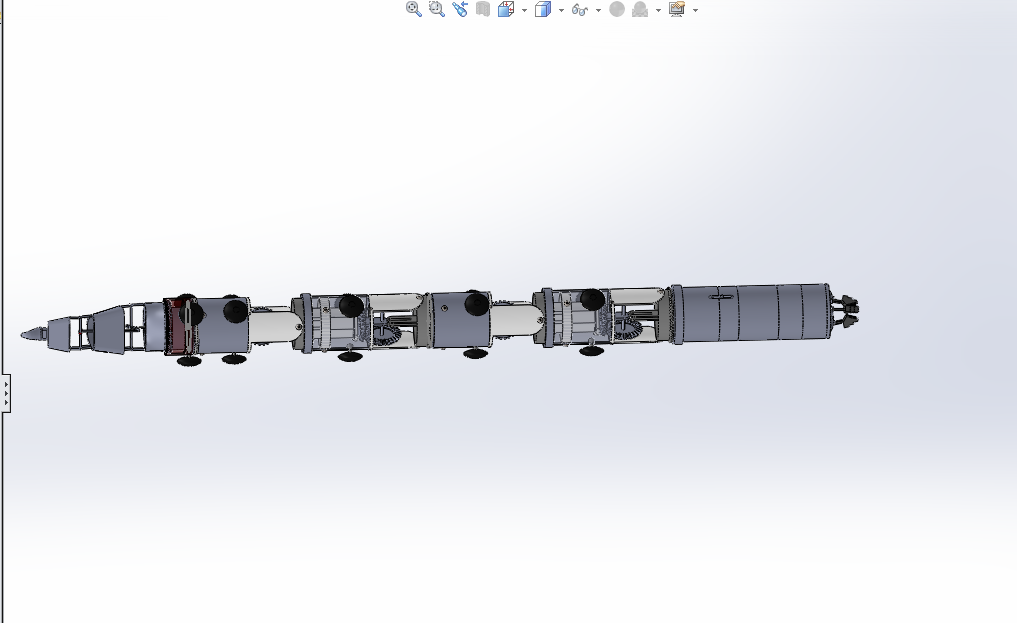This screenshot has height=623, width=1017.
Task: Select the pointed nose cone tip
Action: (x=32, y=335)
